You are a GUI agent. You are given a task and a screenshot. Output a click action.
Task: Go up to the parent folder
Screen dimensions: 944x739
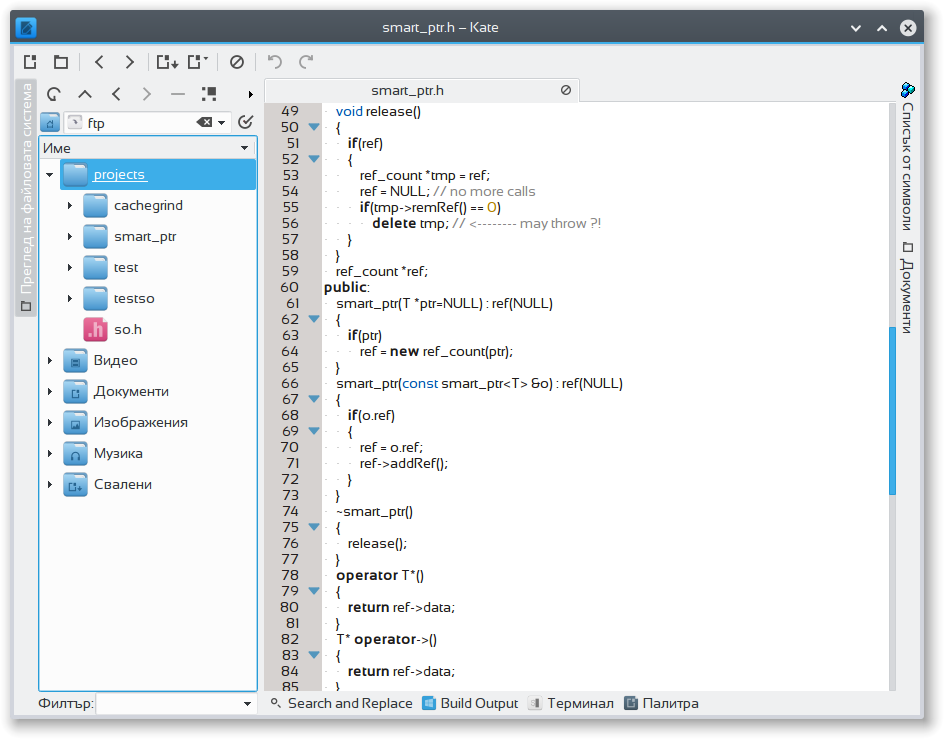tap(85, 94)
